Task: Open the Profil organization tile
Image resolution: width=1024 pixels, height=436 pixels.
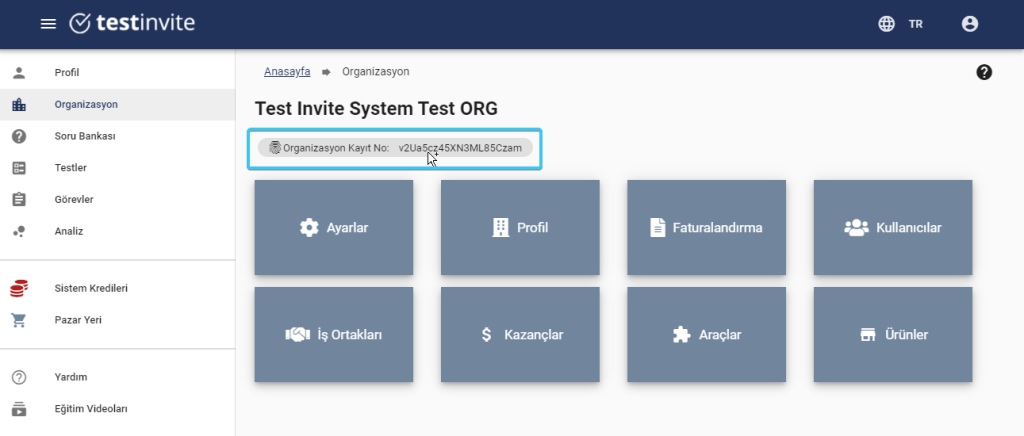Action: coord(520,227)
